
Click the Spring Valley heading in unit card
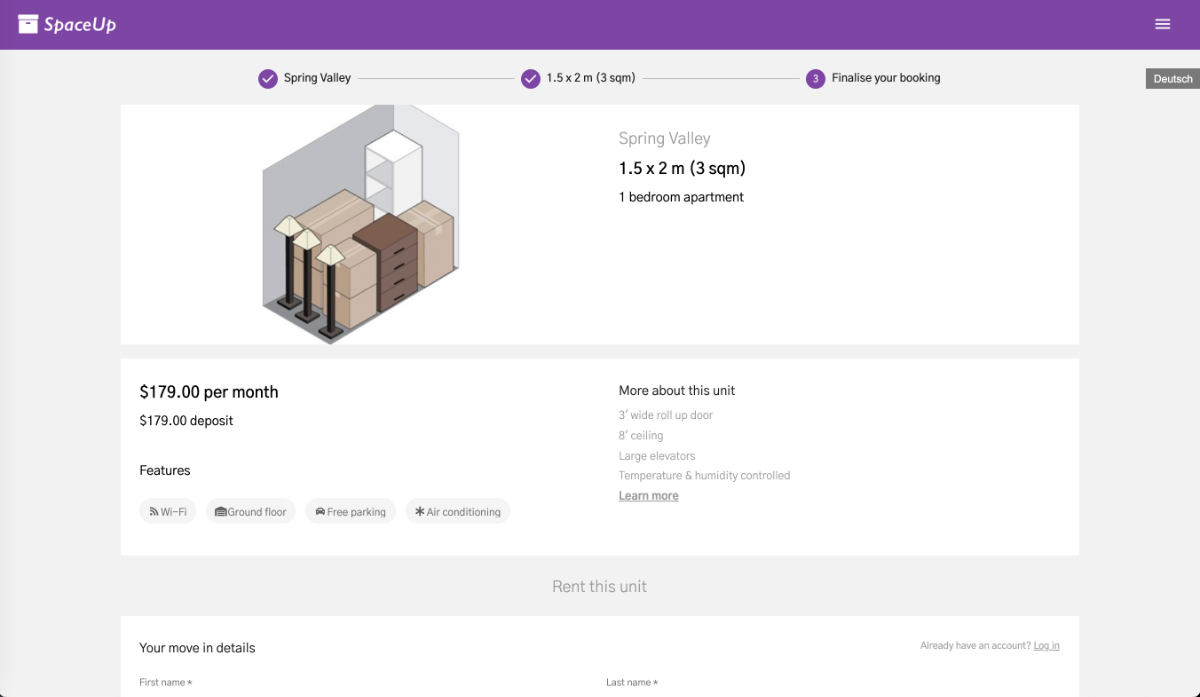pos(664,139)
